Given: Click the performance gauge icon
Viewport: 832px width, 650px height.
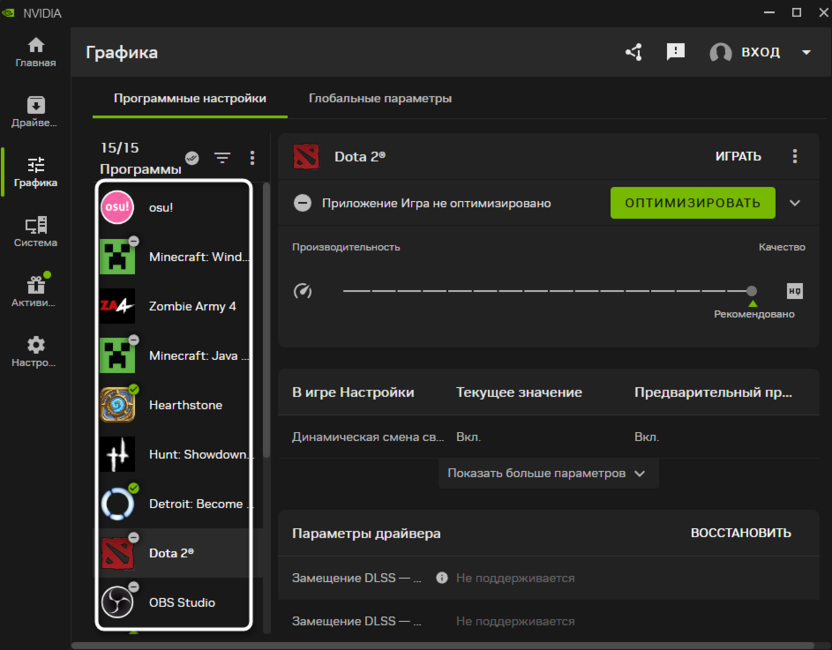Looking at the screenshot, I should (302, 291).
